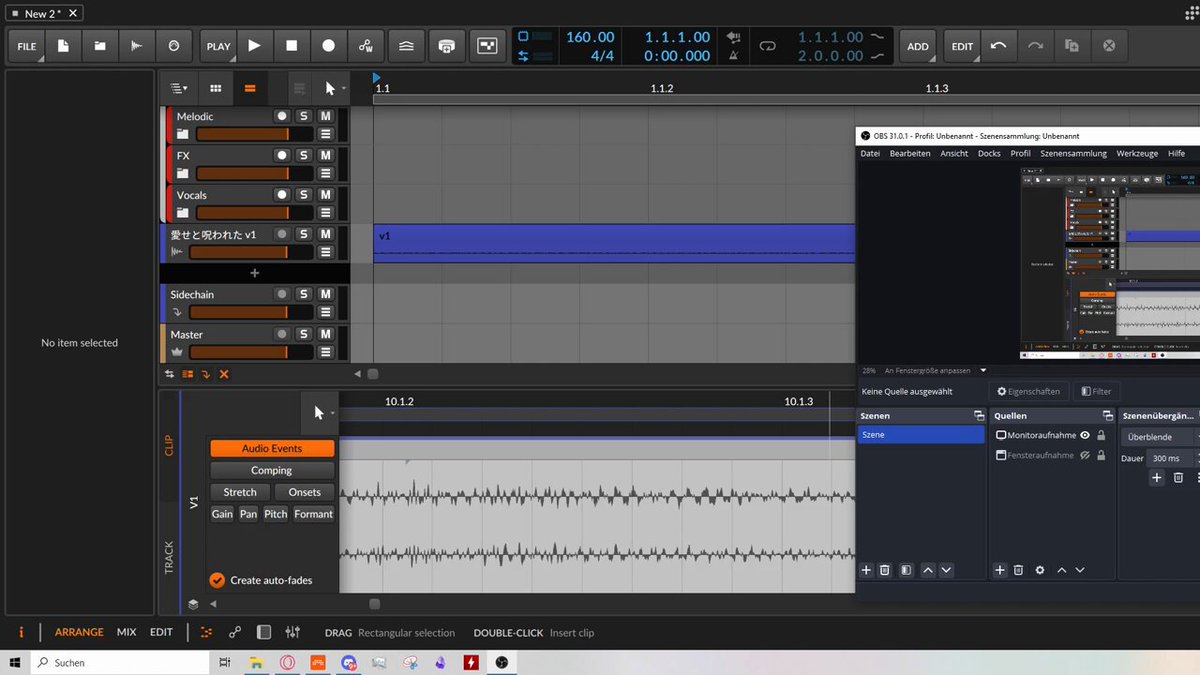Open the FILE menu dropdown

point(27,46)
